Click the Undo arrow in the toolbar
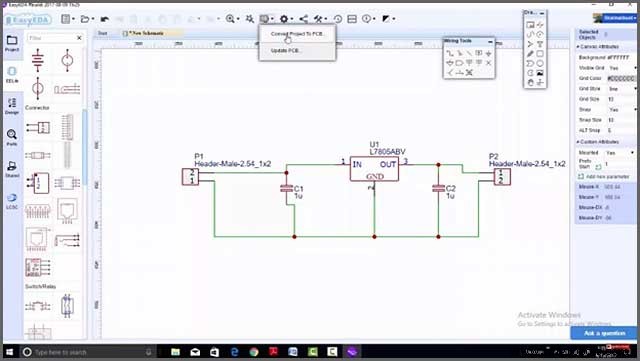The image size is (640, 361). (x=104, y=19)
